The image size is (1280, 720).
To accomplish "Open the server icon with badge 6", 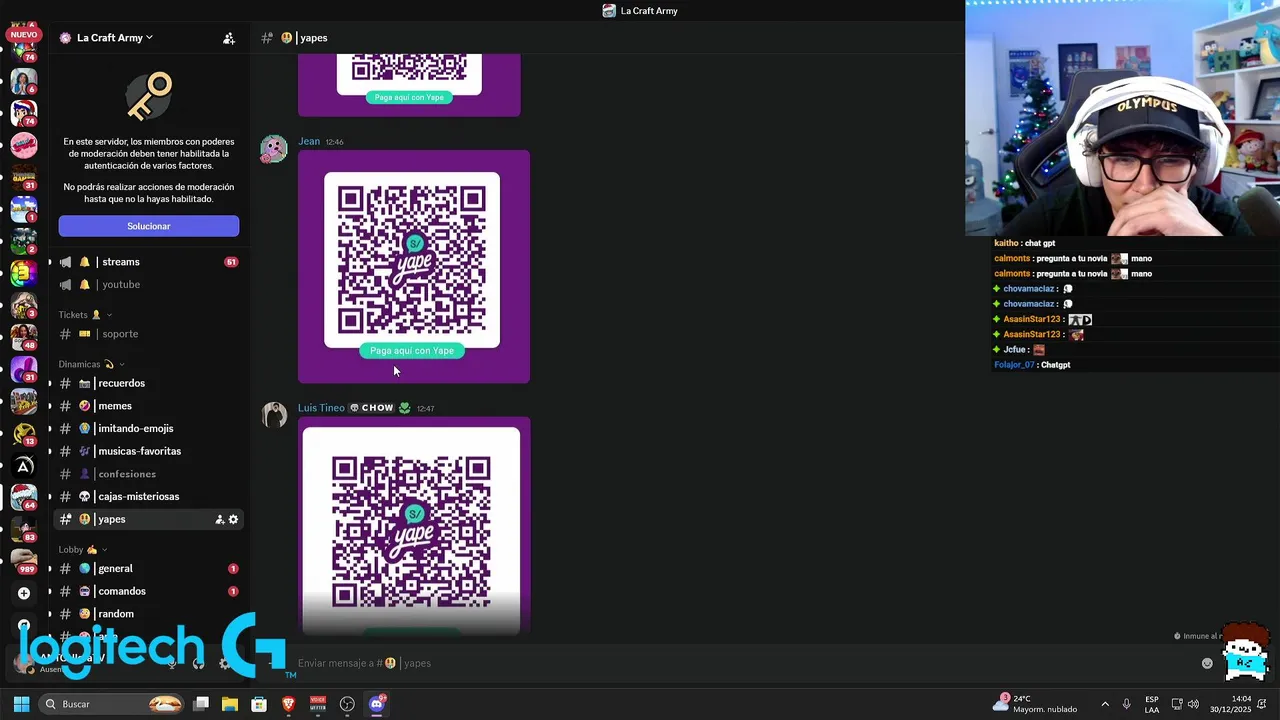I will (24, 80).
